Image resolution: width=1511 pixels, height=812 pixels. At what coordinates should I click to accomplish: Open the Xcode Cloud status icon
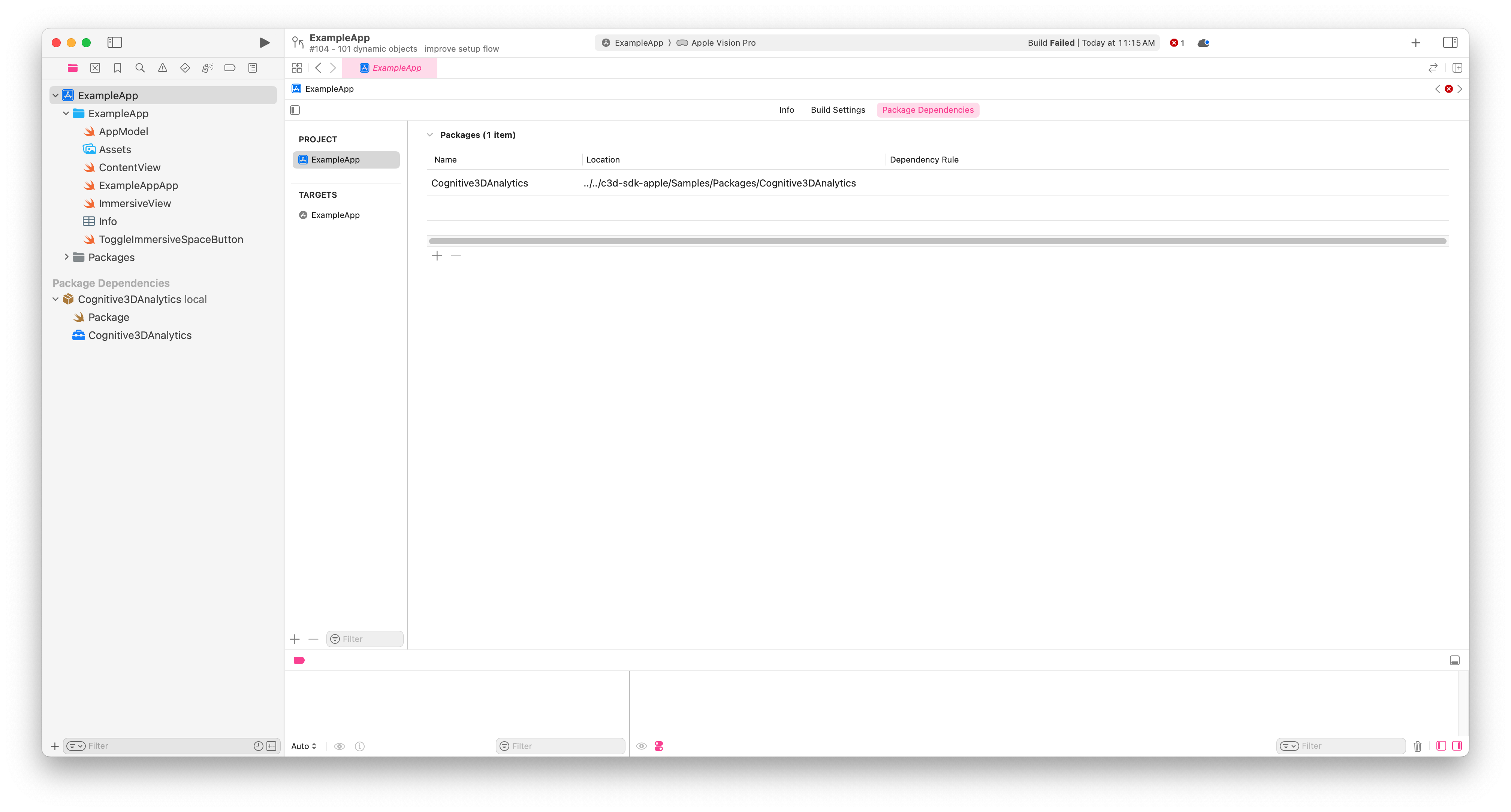coord(1203,43)
